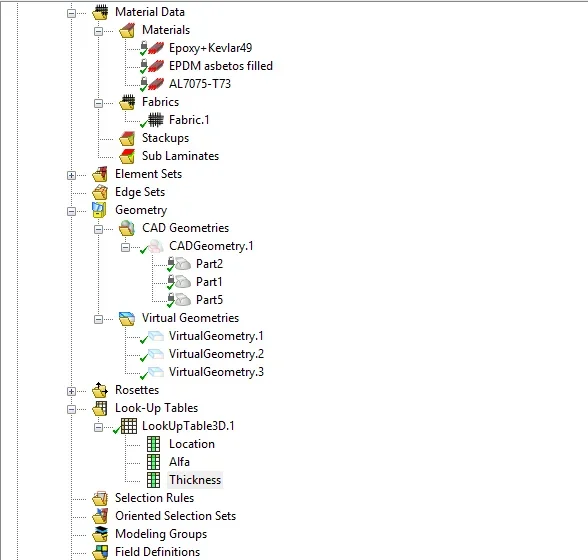Click the Field Definitions icon
The width and height of the screenshot is (588, 560).
point(100,552)
